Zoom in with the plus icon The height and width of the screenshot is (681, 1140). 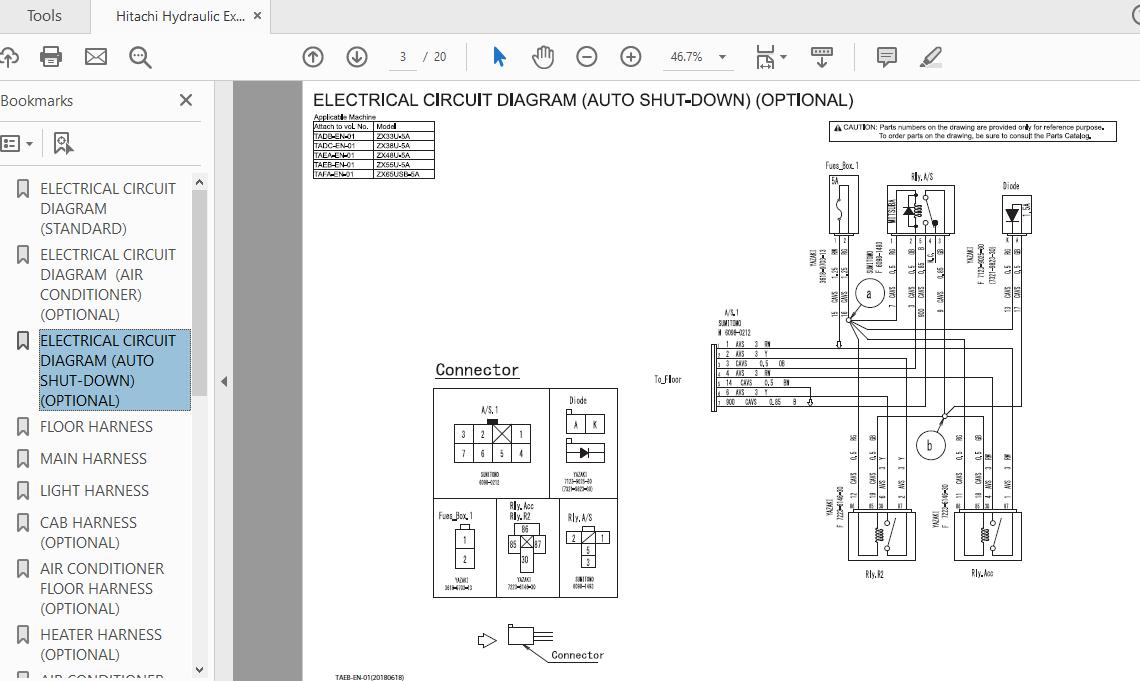point(631,57)
